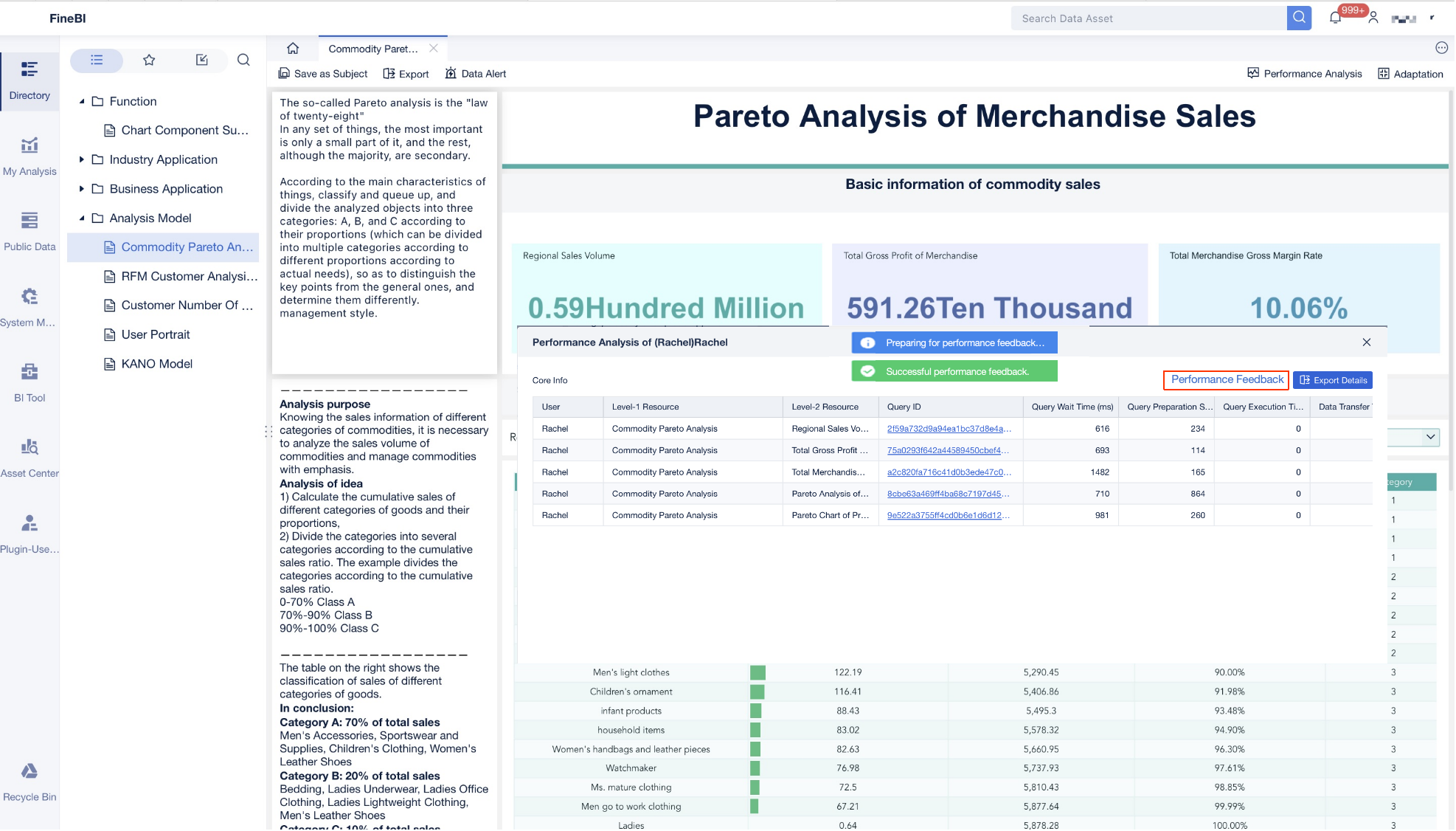The image size is (1456, 831).
Task: Open Recycle Bin in sidebar
Action: point(30,782)
